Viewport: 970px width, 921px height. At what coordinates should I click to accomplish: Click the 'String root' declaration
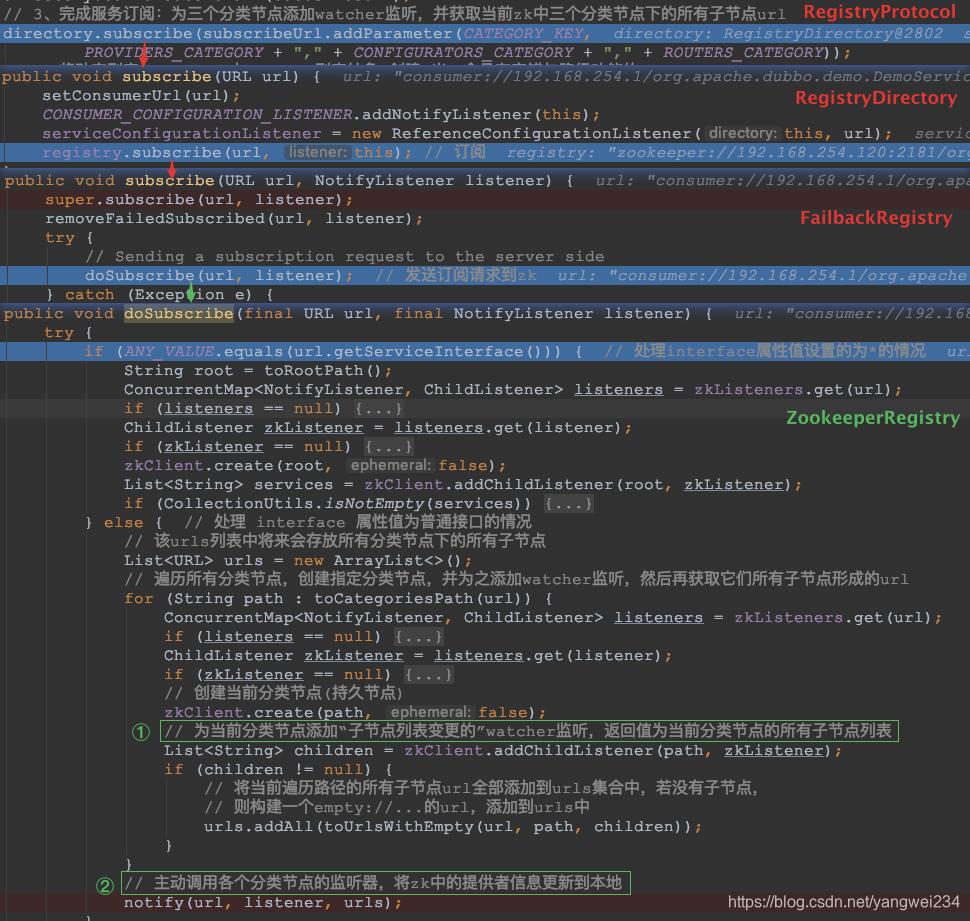(179, 371)
